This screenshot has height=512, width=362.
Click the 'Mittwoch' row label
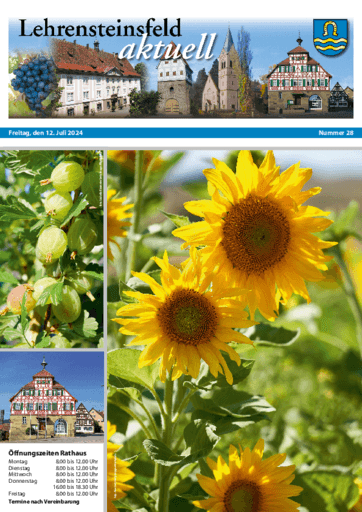click(20, 474)
